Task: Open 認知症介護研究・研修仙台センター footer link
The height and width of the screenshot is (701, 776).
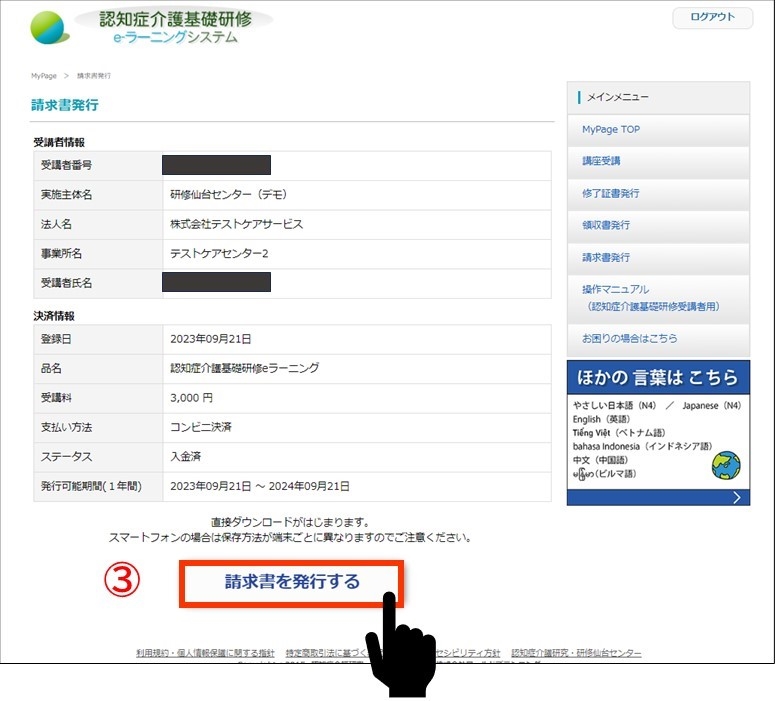Action: point(576,653)
